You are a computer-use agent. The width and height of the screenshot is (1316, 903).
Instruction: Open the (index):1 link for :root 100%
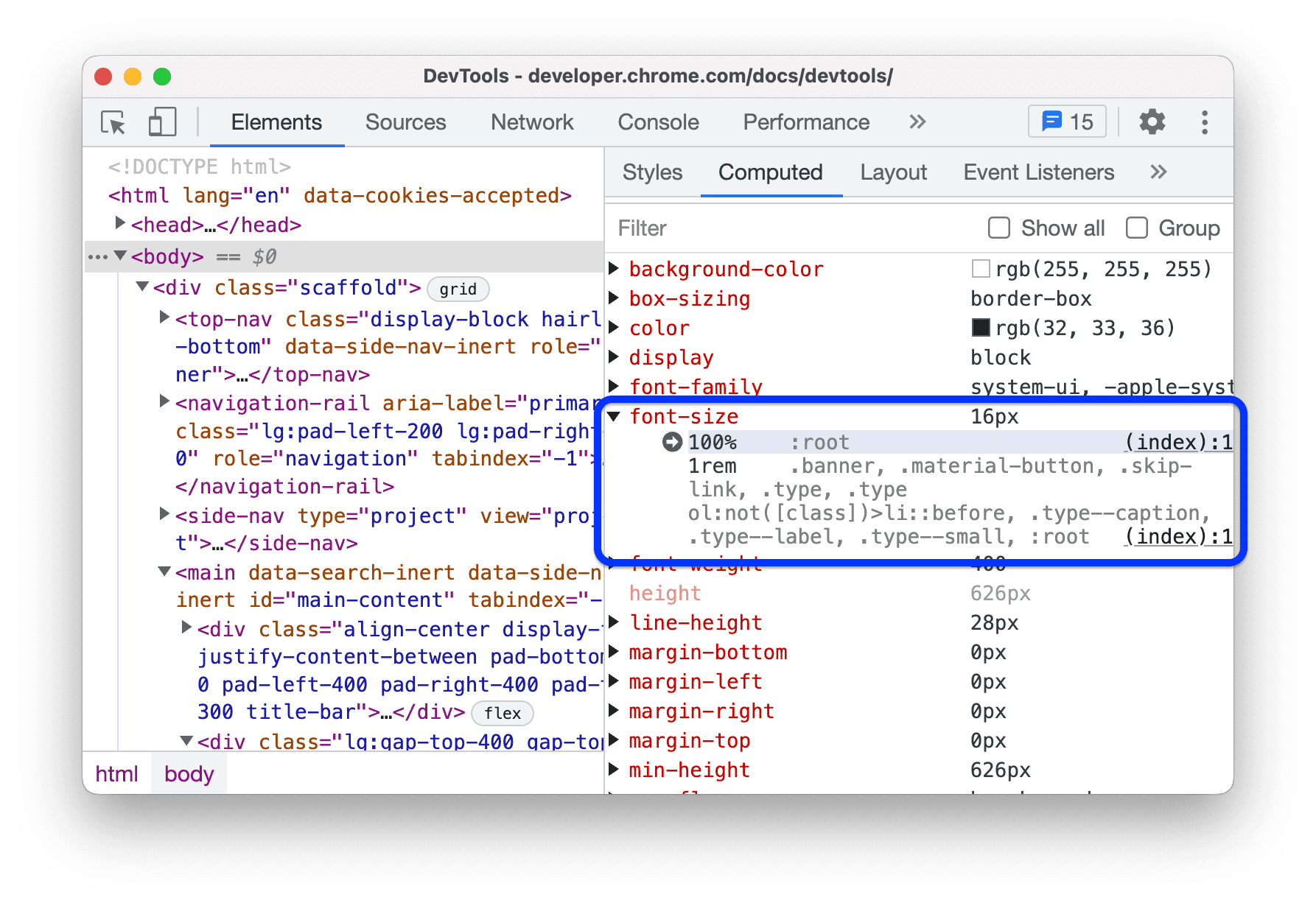[1177, 442]
